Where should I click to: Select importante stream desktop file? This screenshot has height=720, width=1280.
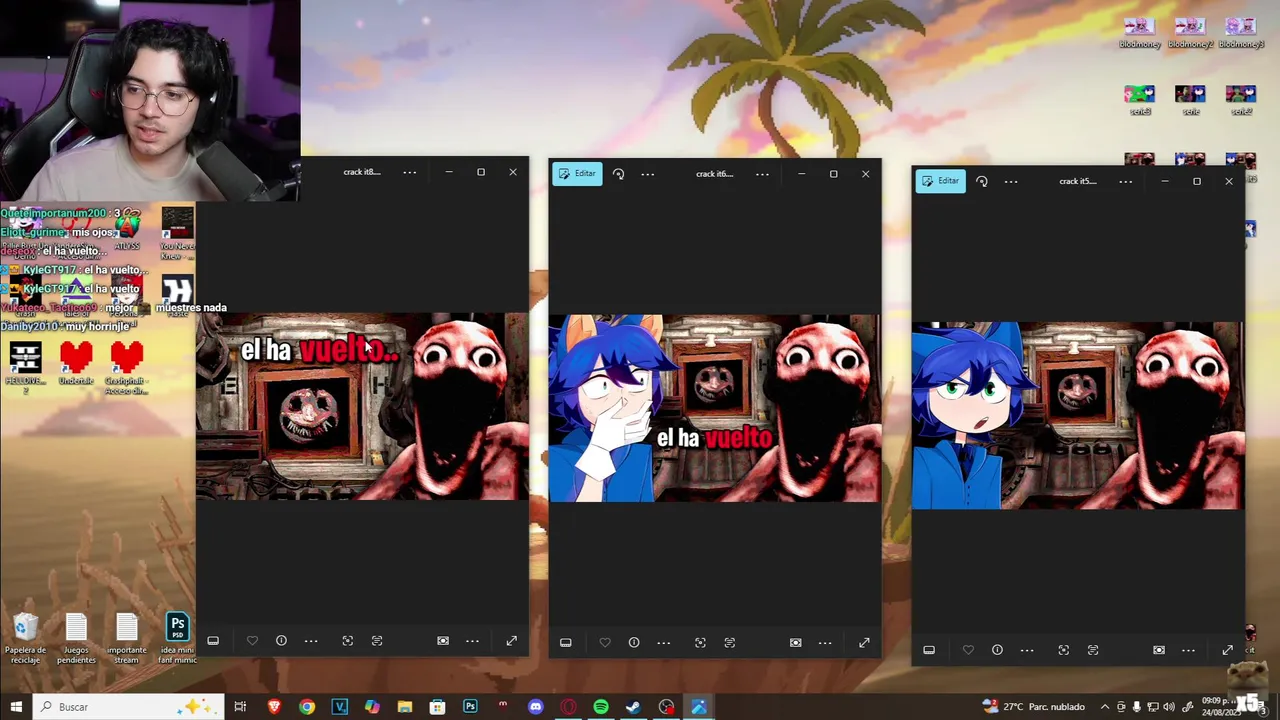coord(127,639)
